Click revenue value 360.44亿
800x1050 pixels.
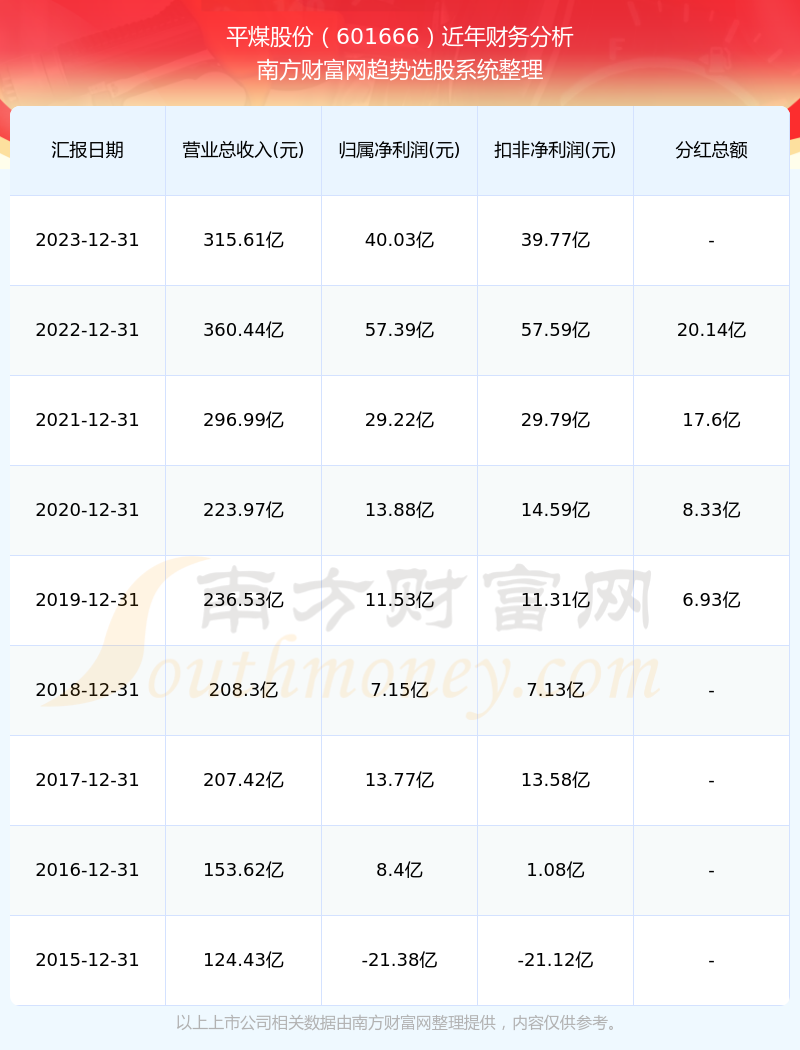coord(244,330)
